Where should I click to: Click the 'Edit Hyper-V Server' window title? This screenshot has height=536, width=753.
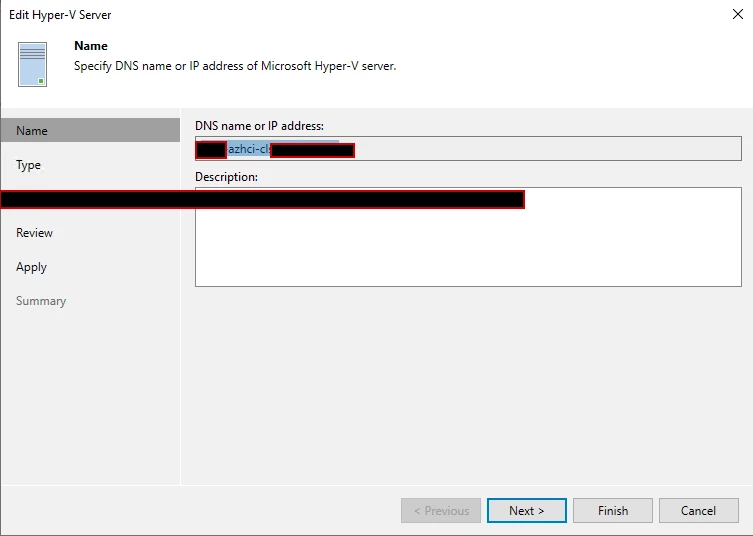click(60, 15)
